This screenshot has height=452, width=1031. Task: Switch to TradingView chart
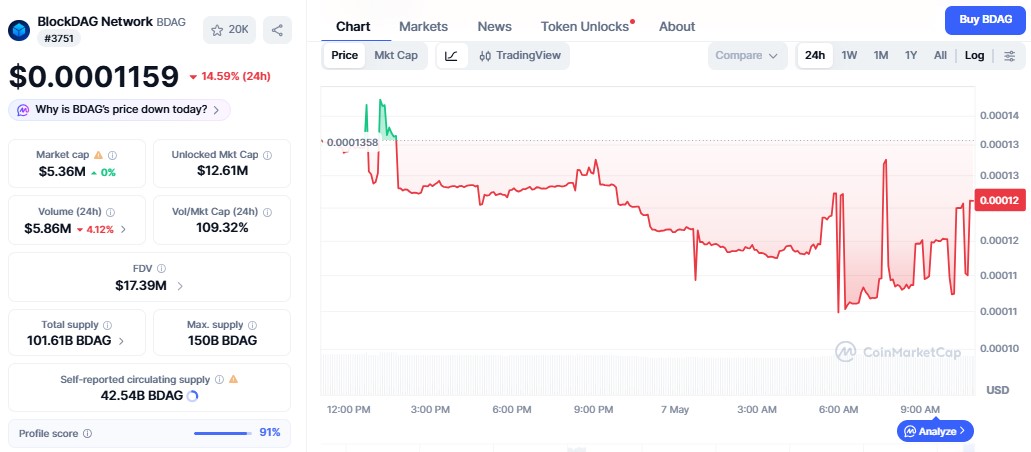[x=519, y=56]
